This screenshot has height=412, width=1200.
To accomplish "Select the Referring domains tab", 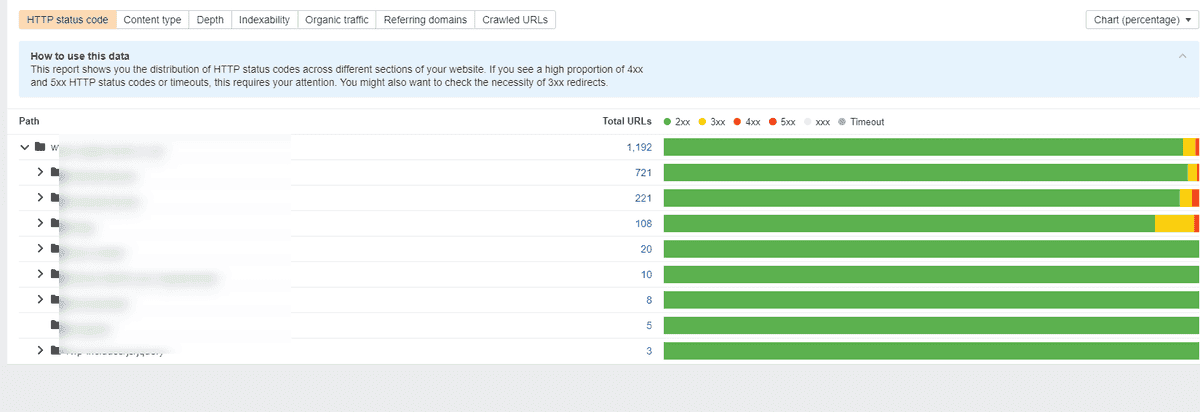I will pyautogui.click(x=425, y=20).
